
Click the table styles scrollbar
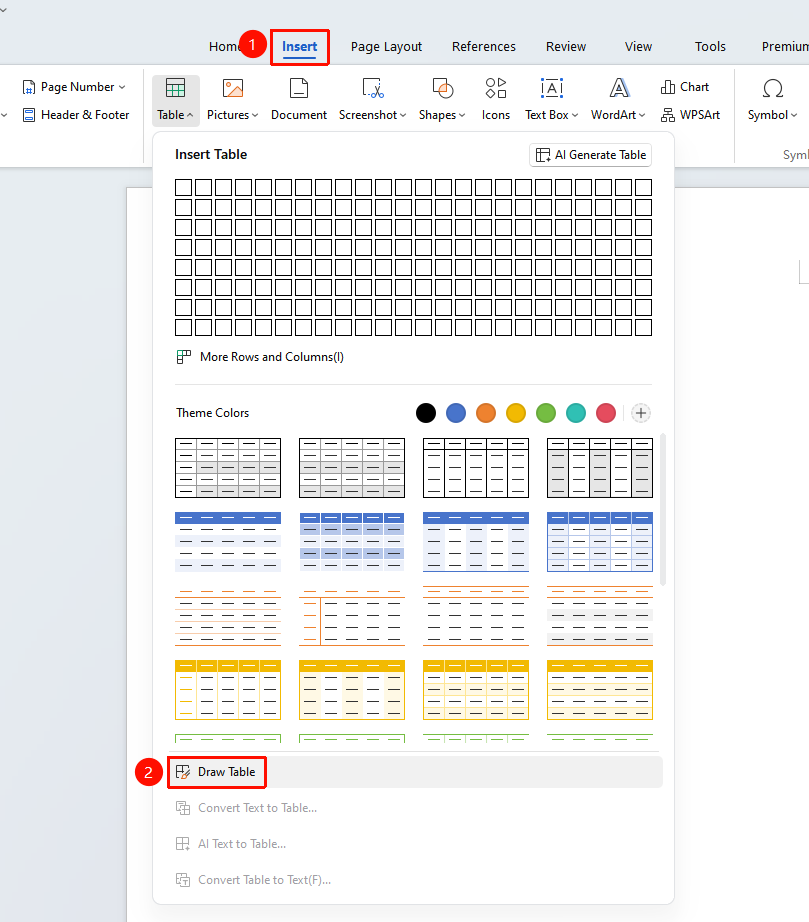tap(663, 510)
